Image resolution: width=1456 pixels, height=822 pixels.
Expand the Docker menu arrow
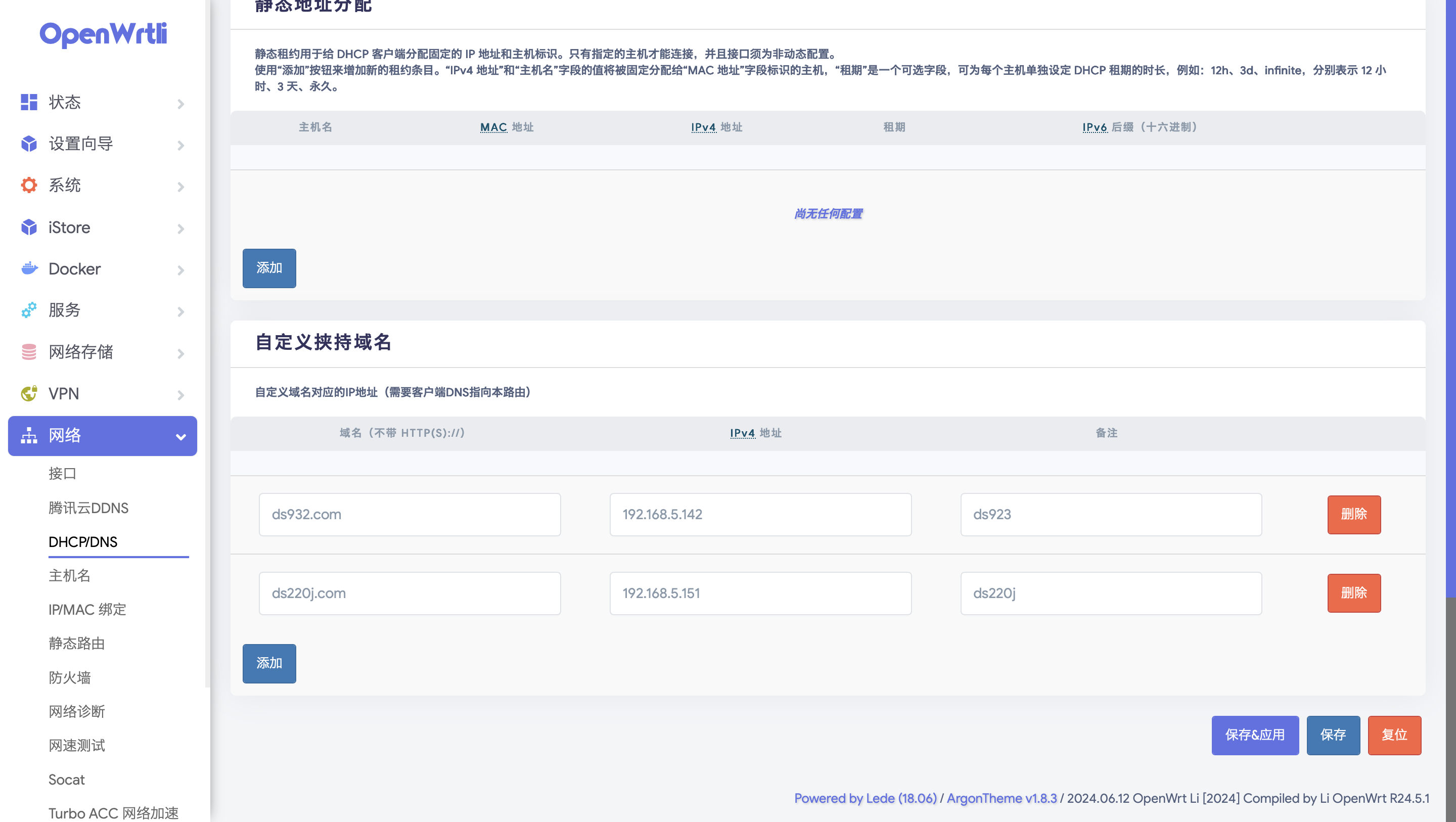click(180, 270)
